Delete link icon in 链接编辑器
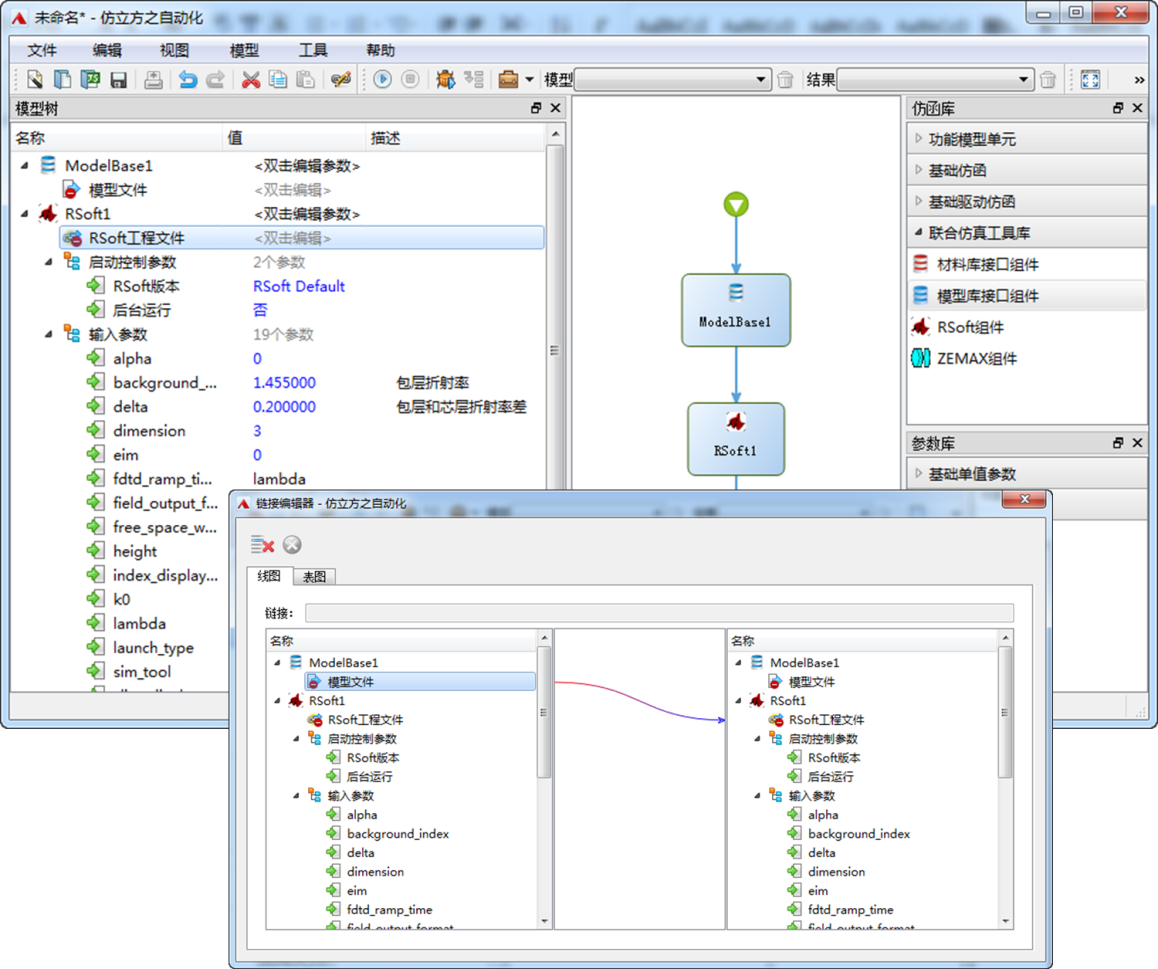Viewport: 1158px width, 969px height. [x=263, y=545]
